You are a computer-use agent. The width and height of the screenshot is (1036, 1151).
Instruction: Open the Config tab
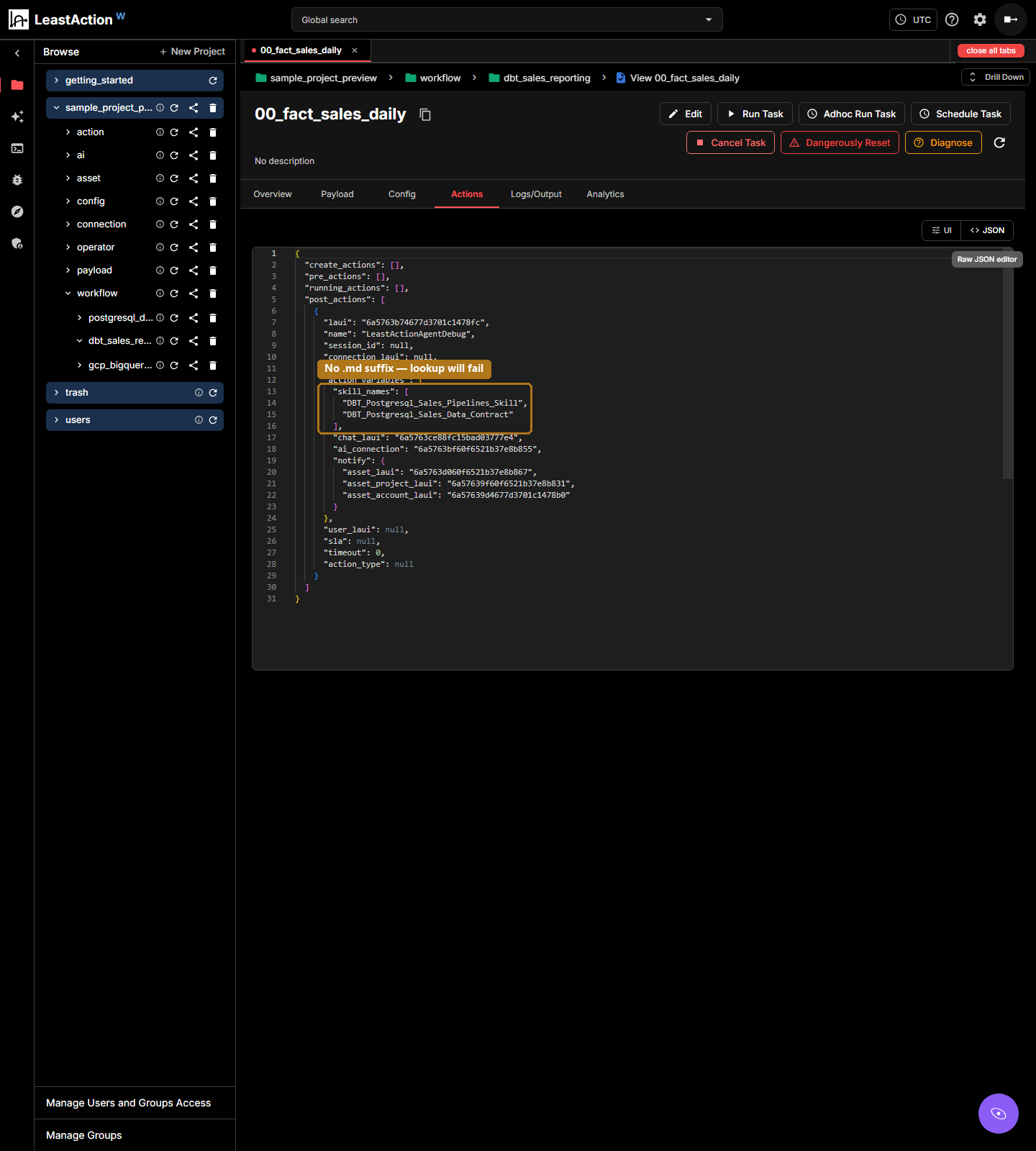click(402, 194)
